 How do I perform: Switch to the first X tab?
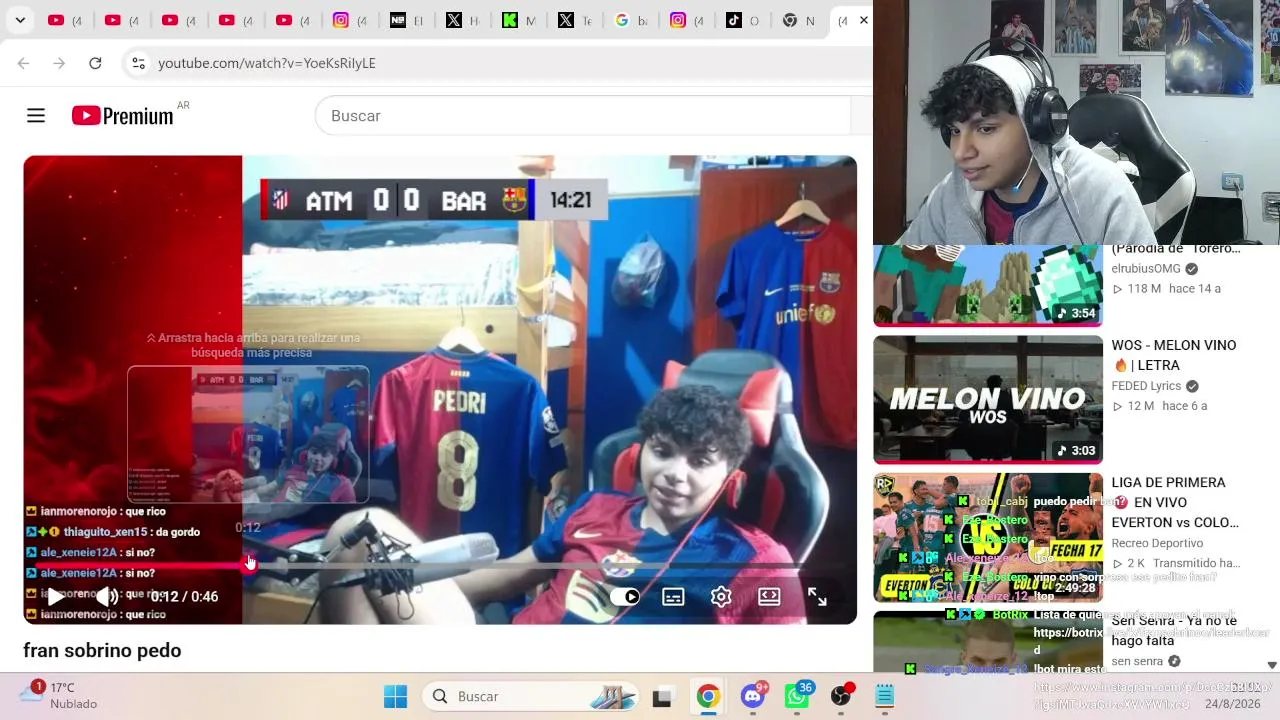462,20
